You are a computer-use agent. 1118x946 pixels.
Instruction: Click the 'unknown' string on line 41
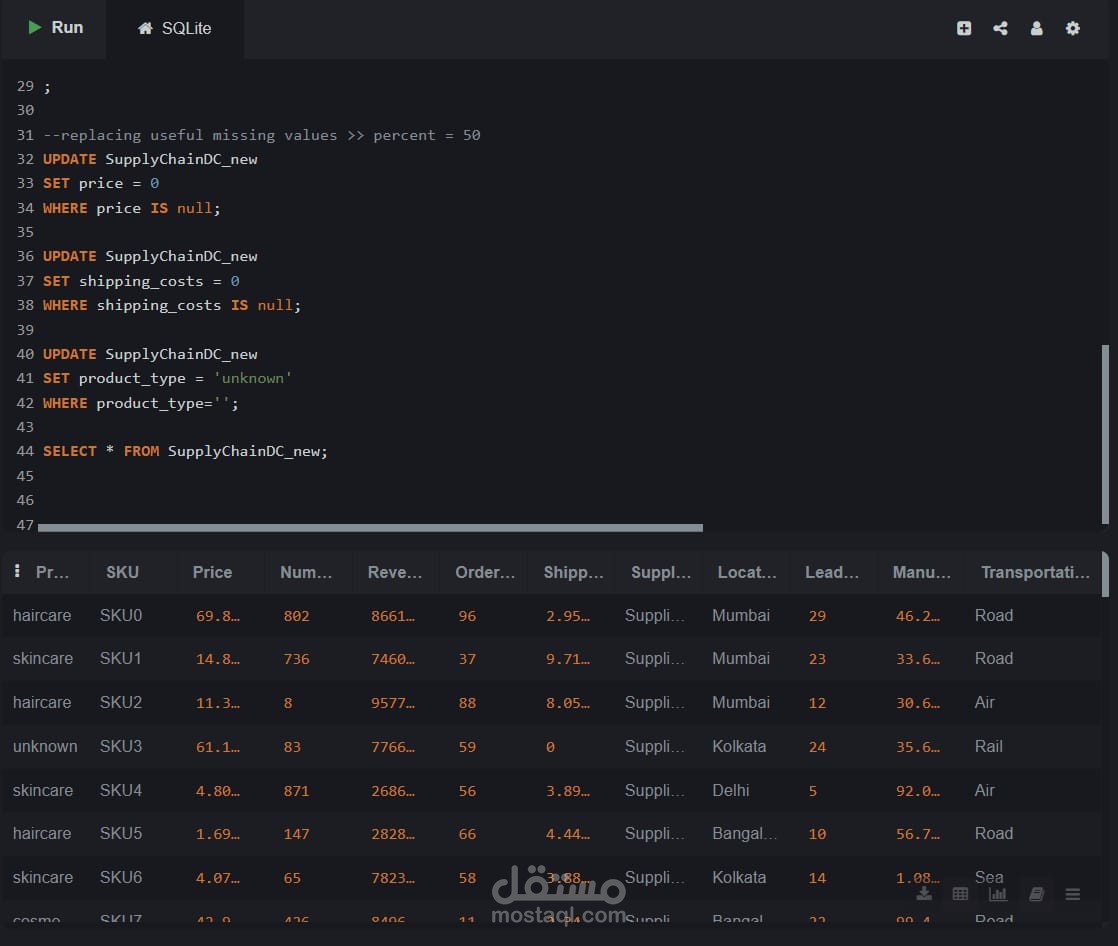tap(252, 379)
